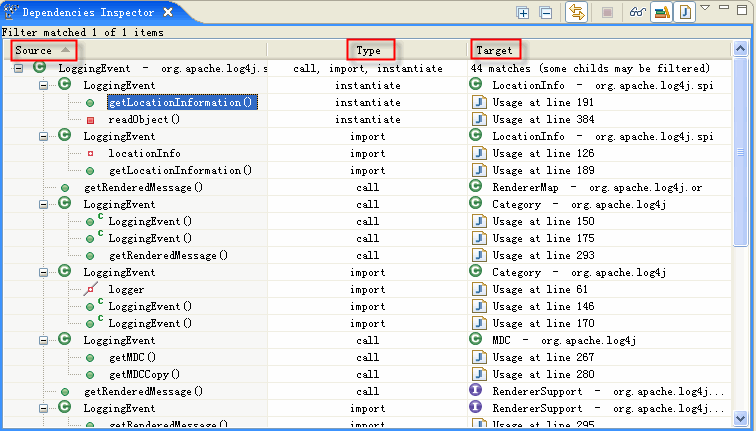Screen dimensions: 756x431
Task: Collapse LoggingEvent node importing RendererSupport
Action: tap(43, 408)
